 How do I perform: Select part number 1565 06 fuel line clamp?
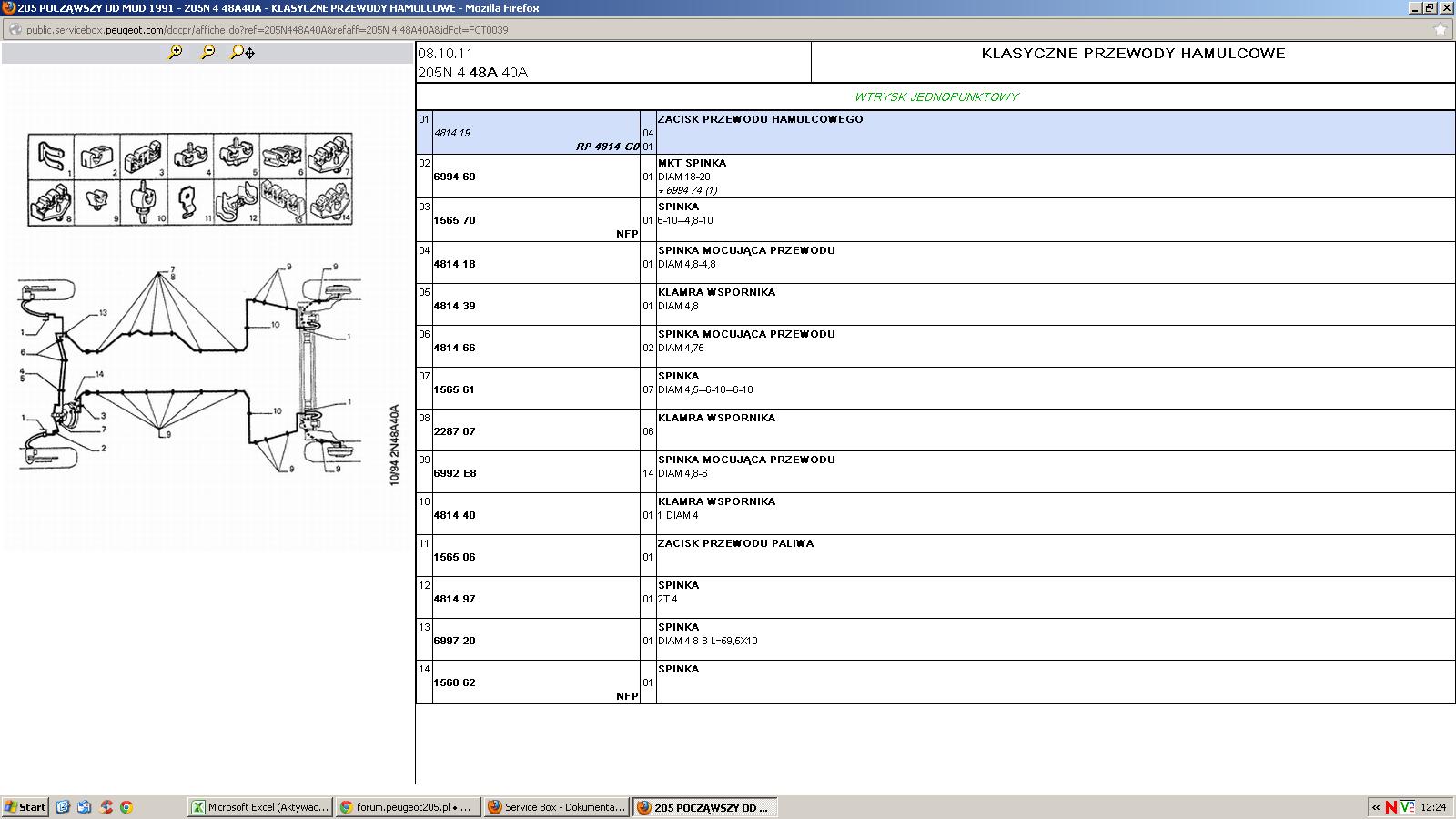point(454,557)
